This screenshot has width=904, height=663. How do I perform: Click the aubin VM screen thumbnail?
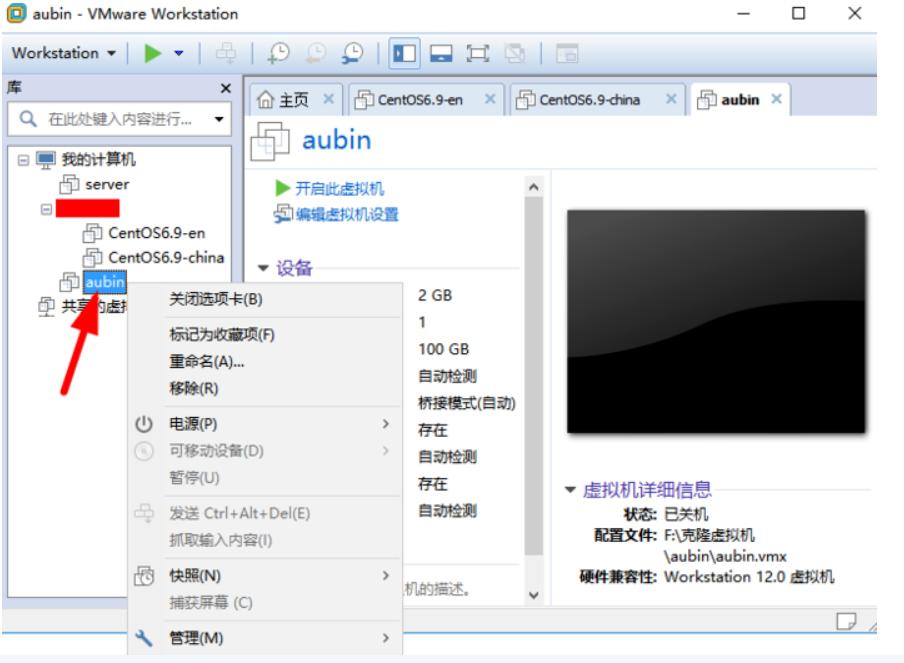(x=716, y=321)
